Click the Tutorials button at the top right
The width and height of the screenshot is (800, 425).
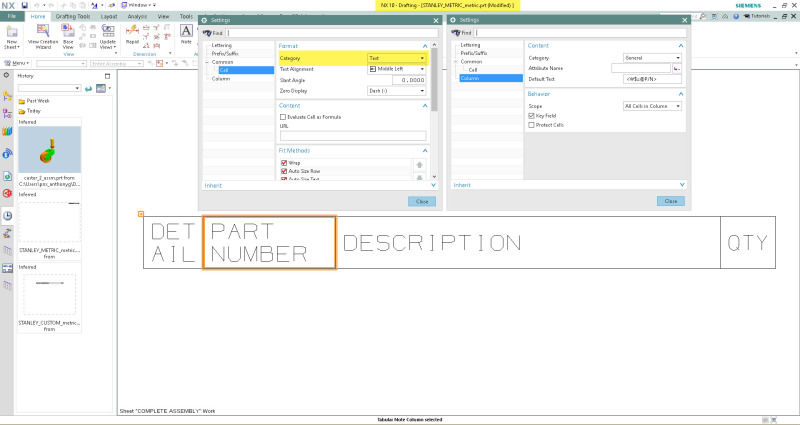[756, 16]
